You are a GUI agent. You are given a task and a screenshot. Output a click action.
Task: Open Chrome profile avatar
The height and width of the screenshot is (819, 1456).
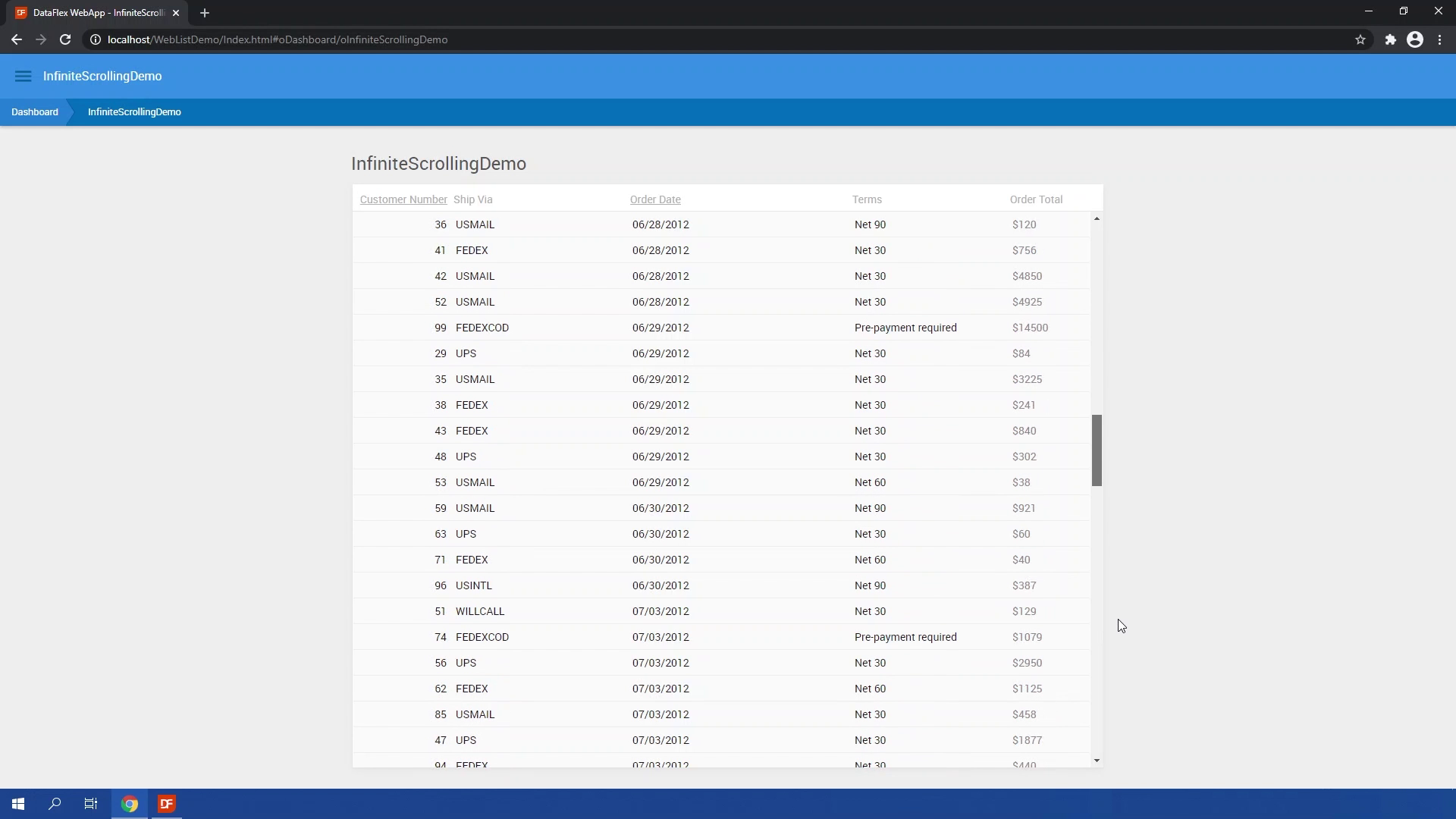(x=1415, y=39)
